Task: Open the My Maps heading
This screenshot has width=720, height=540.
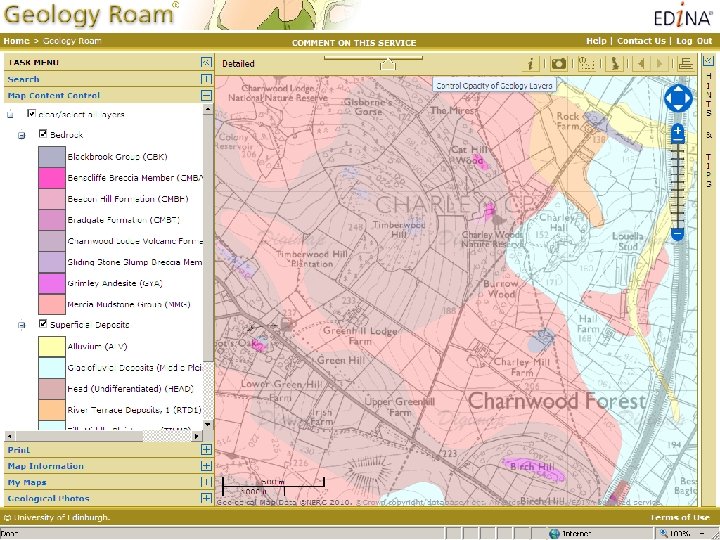Action: pyautogui.click(x=27, y=482)
